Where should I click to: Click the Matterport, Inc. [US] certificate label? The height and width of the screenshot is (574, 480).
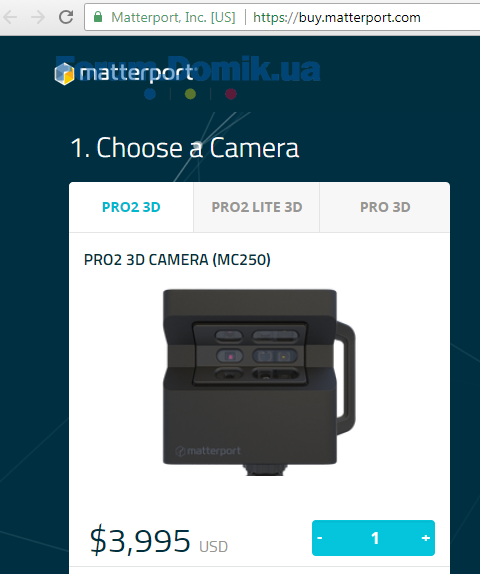click(173, 17)
